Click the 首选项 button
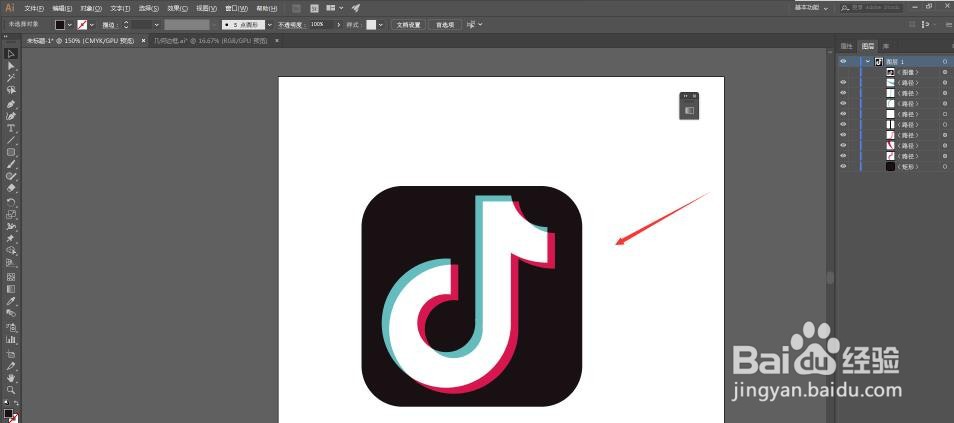 point(445,25)
